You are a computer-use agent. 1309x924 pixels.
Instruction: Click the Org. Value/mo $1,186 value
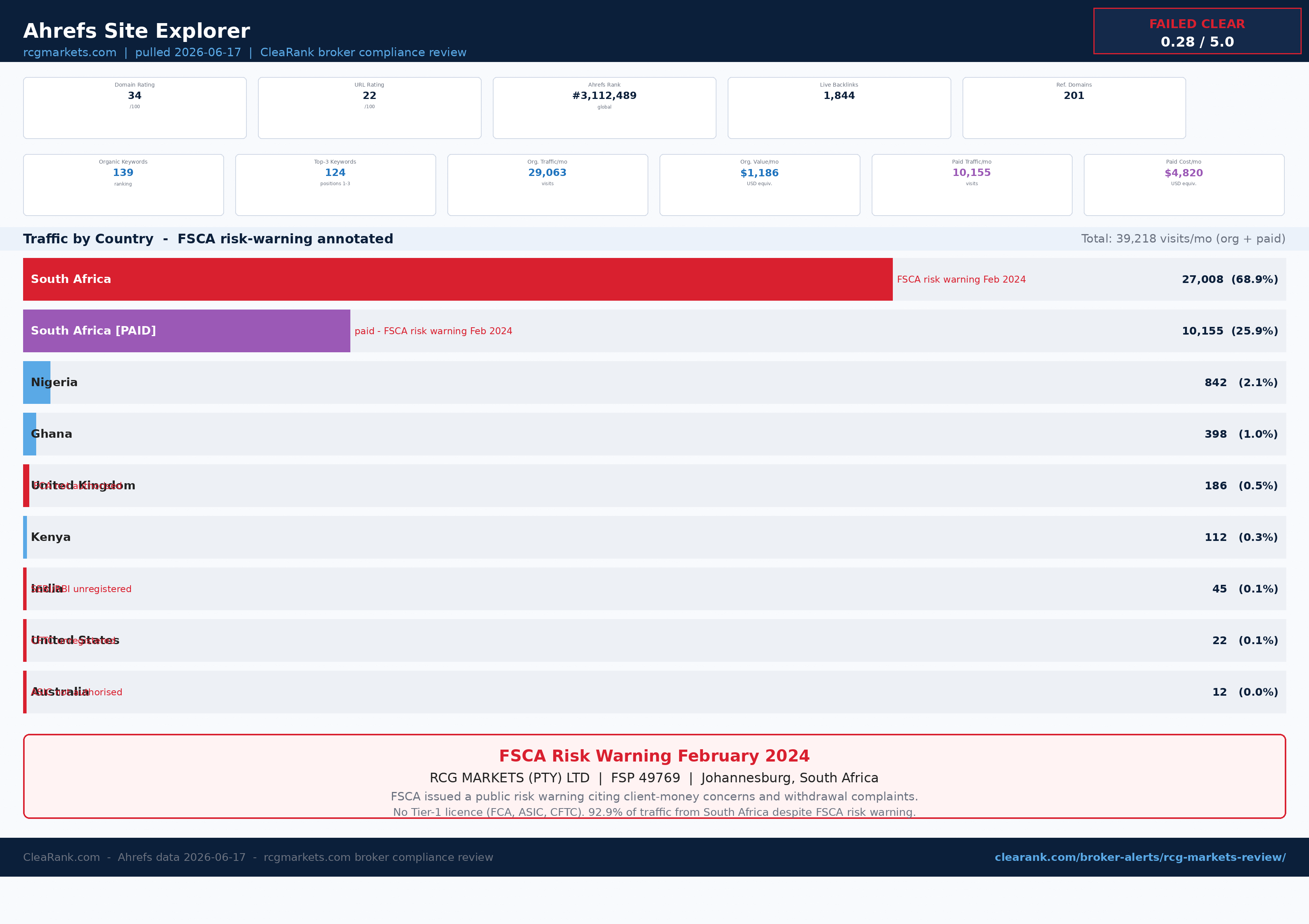759,173
